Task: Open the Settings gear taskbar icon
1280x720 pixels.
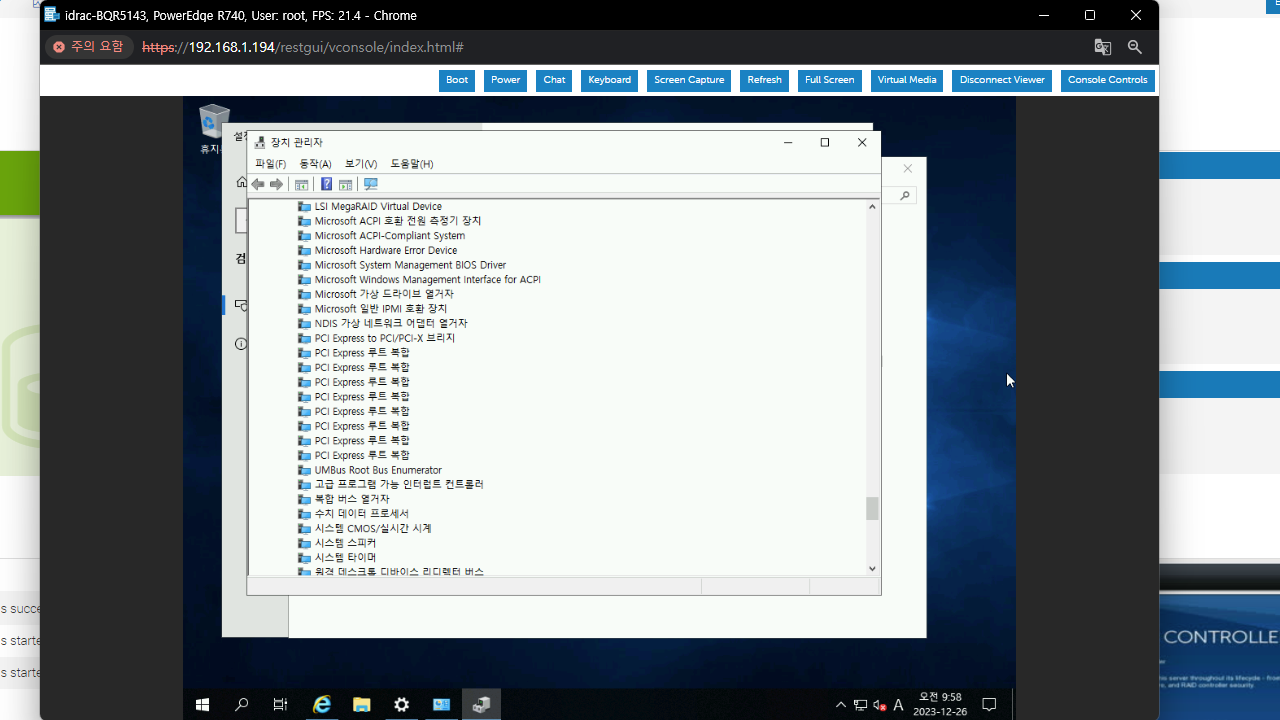Action: tap(402, 705)
